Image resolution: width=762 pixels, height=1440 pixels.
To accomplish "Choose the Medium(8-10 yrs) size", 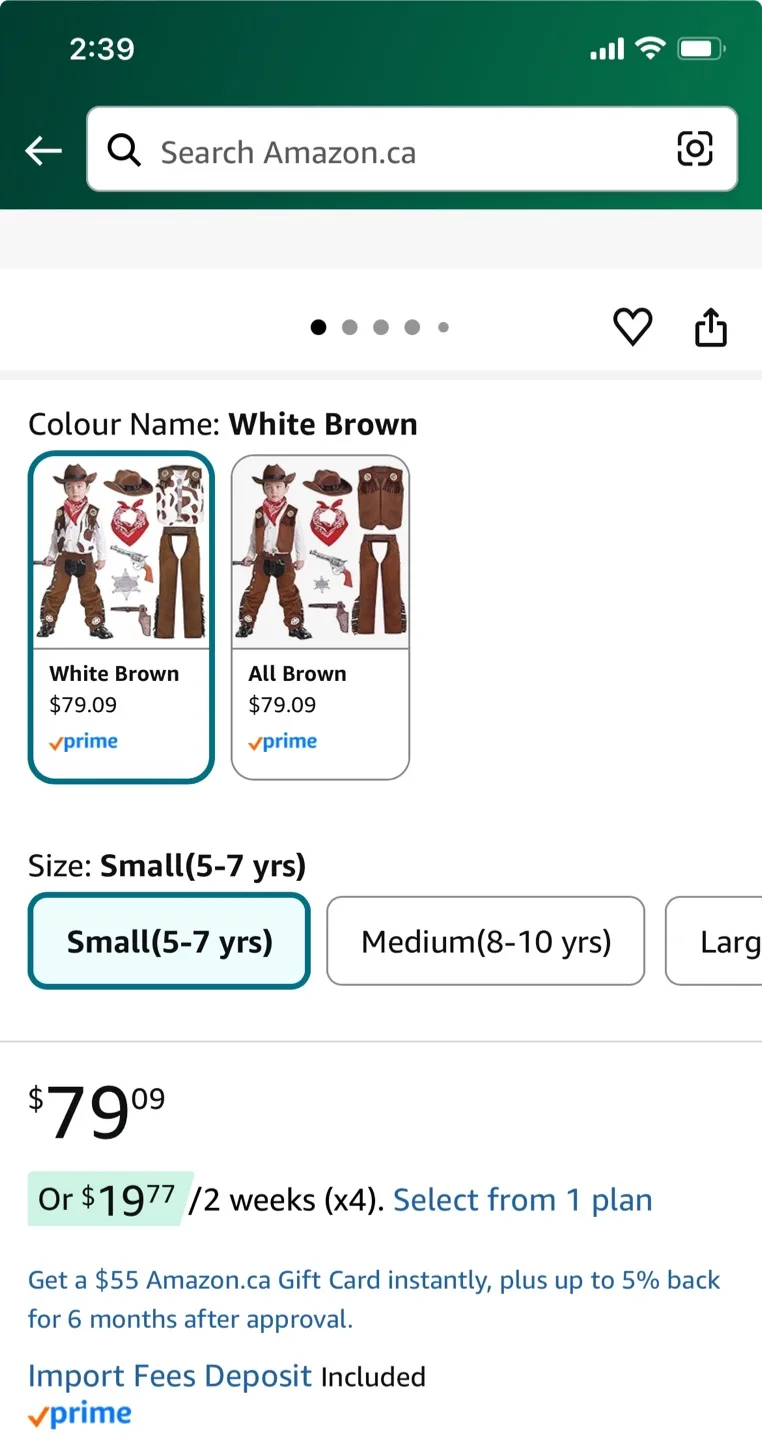I will [x=485, y=941].
